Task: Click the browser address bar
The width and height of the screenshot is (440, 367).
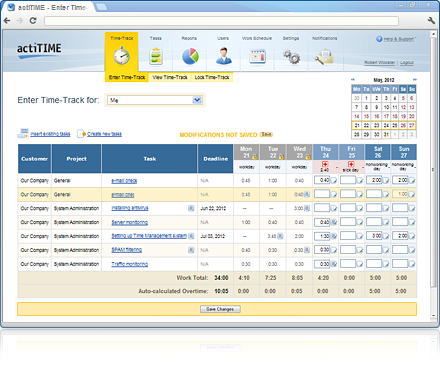Action: point(221,21)
